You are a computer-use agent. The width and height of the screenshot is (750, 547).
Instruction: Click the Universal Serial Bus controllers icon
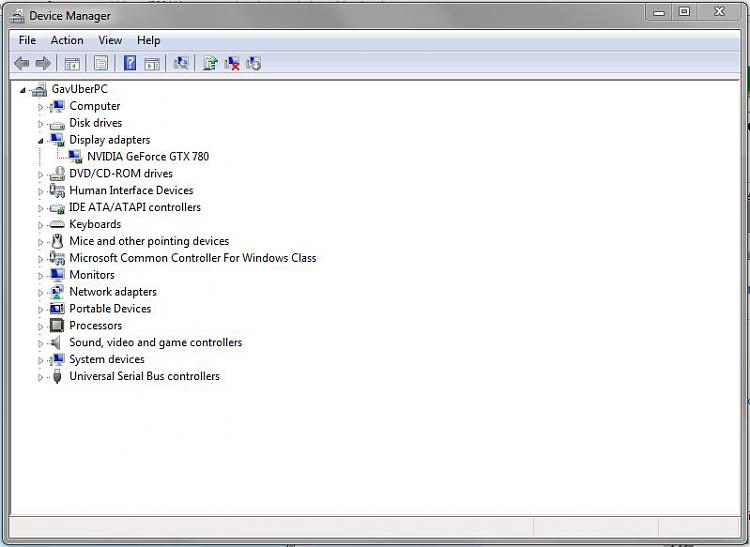pos(57,376)
